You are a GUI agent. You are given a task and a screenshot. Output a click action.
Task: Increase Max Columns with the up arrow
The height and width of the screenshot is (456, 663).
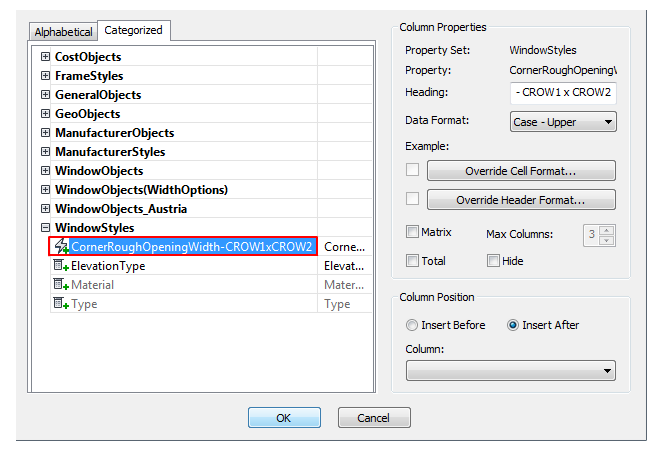(607, 231)
